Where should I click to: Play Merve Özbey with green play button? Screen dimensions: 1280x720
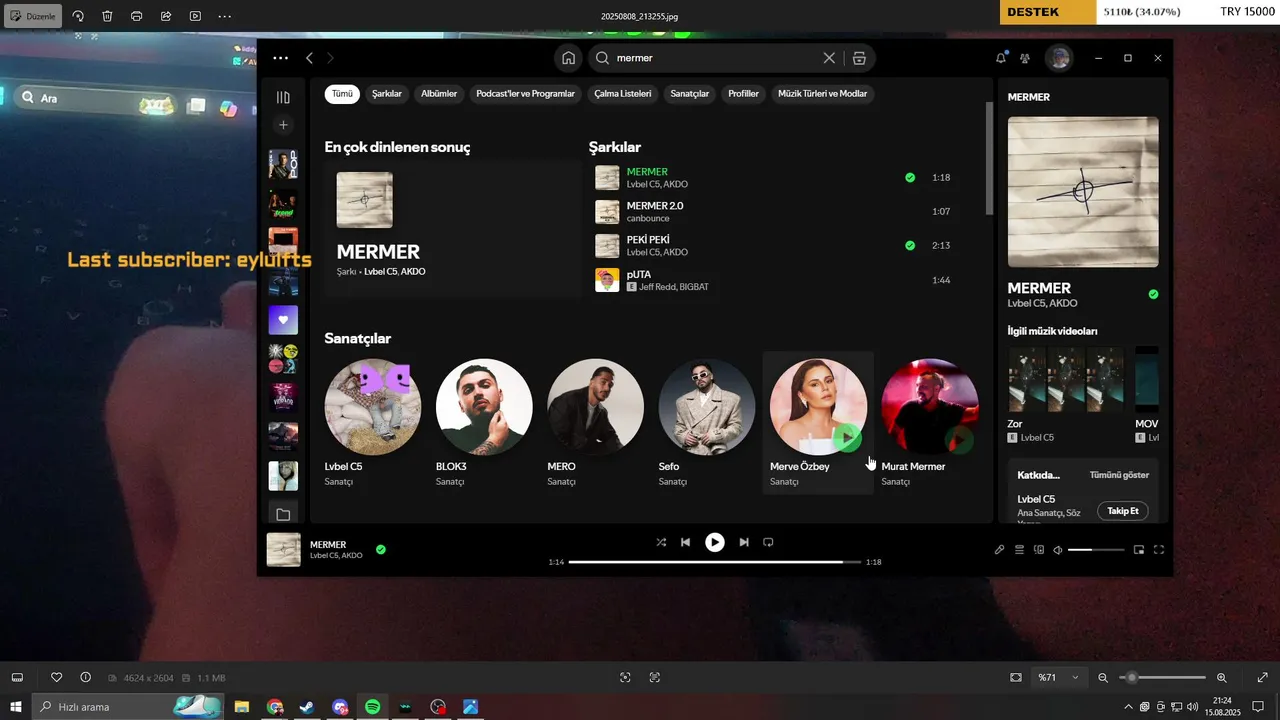coord(847,438)
